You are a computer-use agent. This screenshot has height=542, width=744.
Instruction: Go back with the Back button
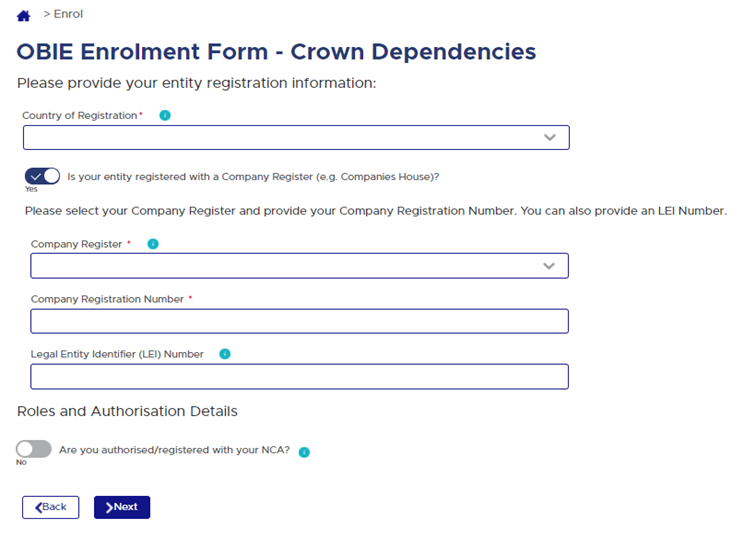(x=50, y=507)
